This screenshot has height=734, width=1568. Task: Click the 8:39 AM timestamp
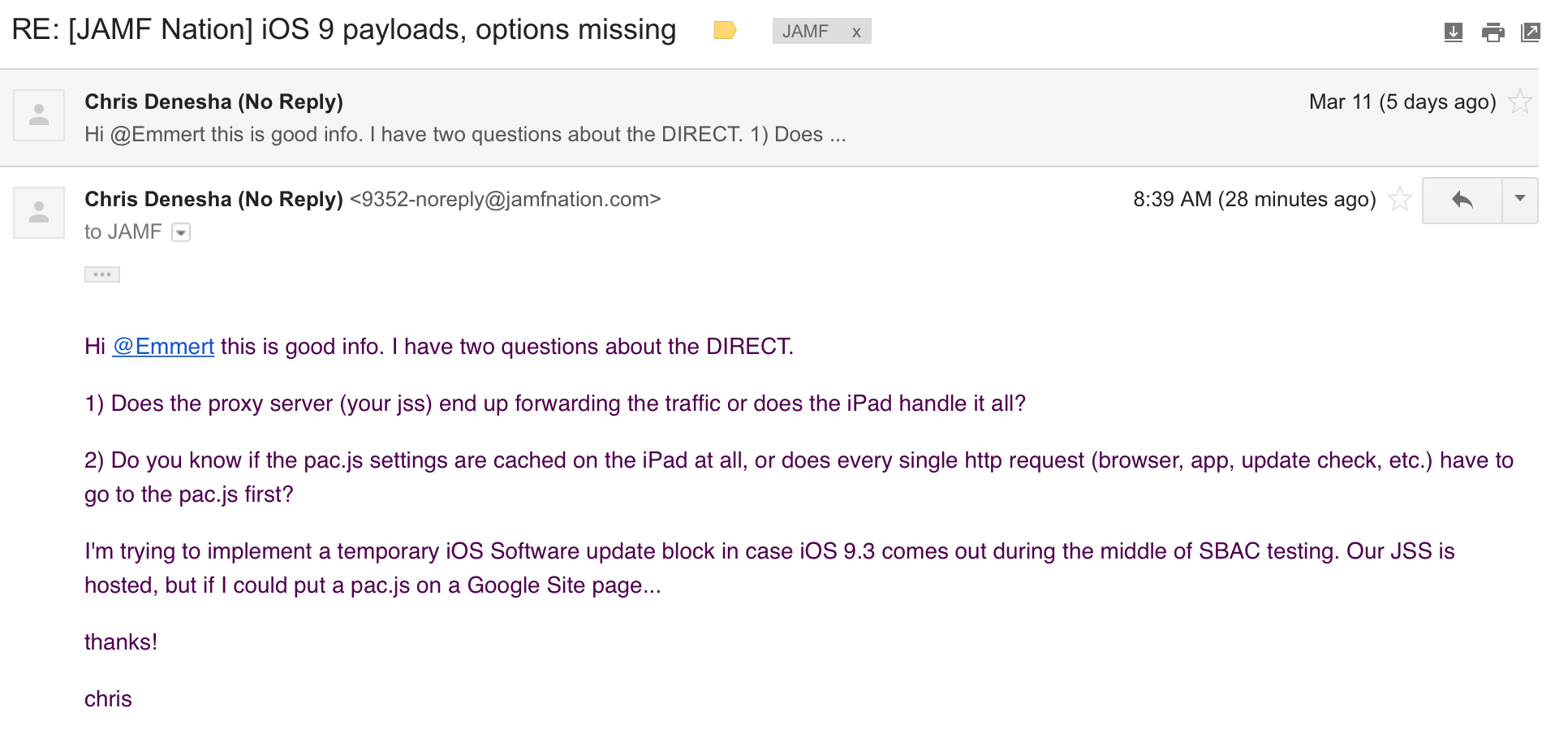pos(1255,199)
